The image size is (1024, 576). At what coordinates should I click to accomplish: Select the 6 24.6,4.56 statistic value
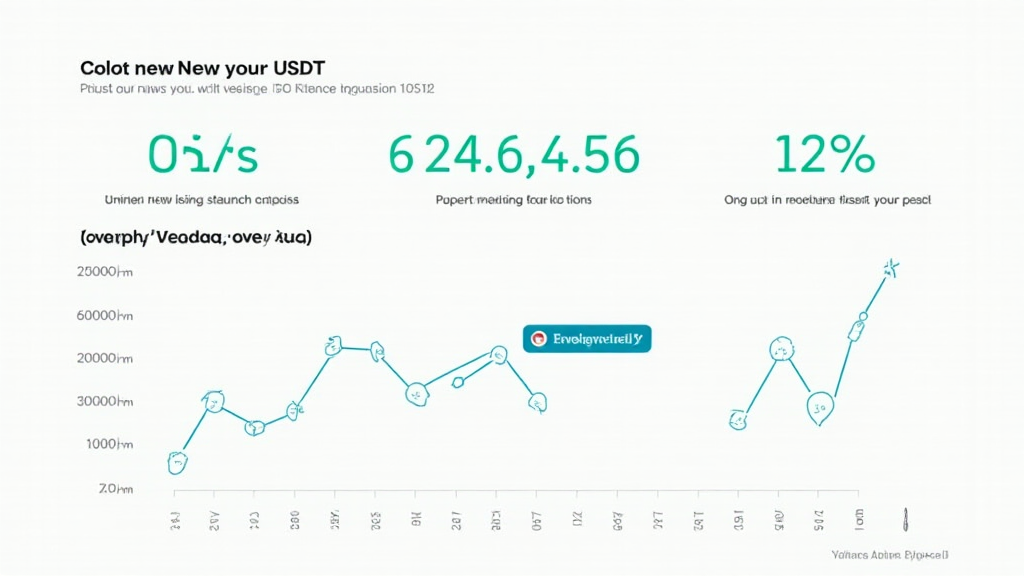(x=513, y=155)
